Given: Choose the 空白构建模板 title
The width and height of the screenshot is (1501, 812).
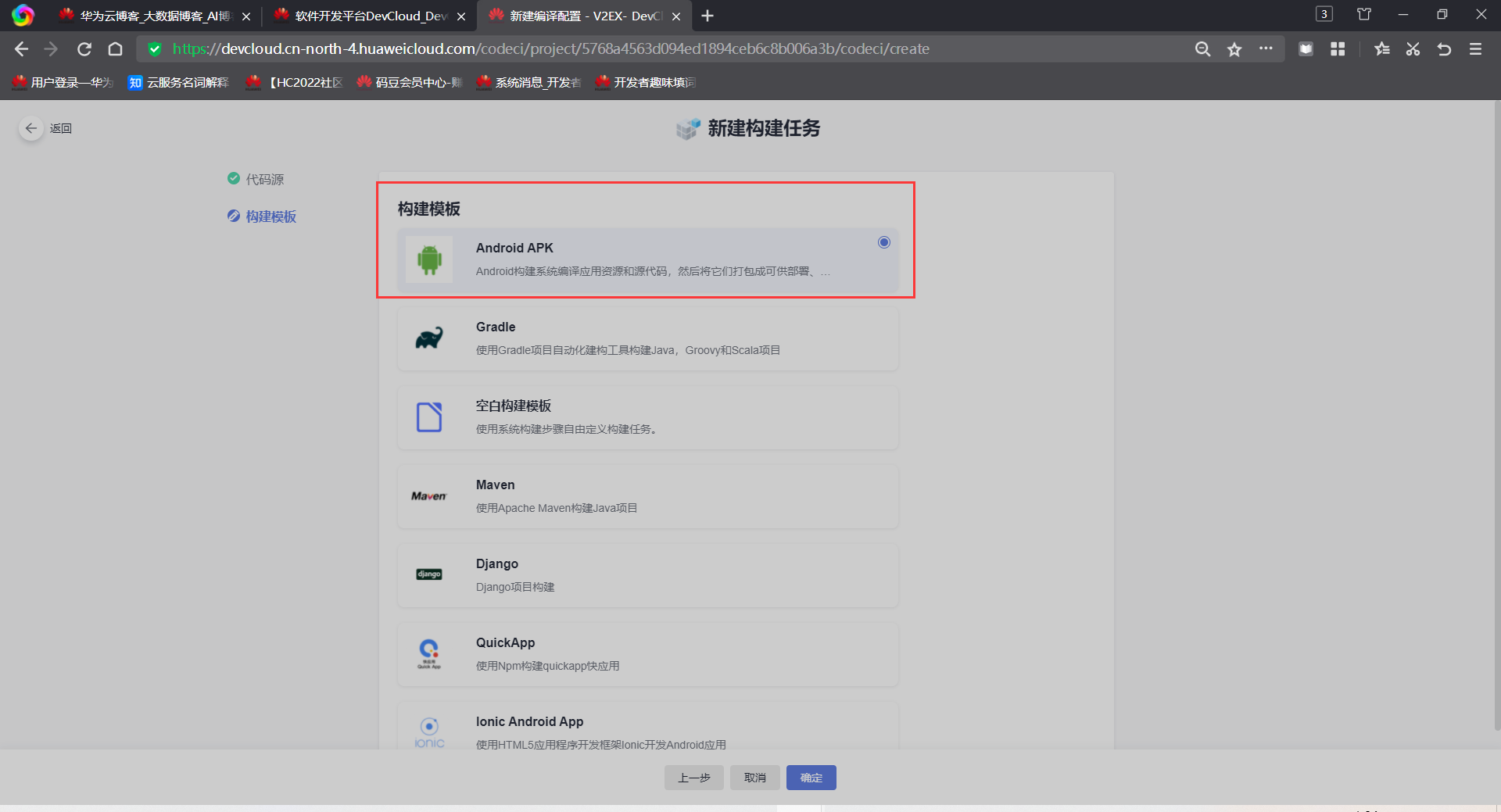Looking at the screenshot, I should click(514, 406).
